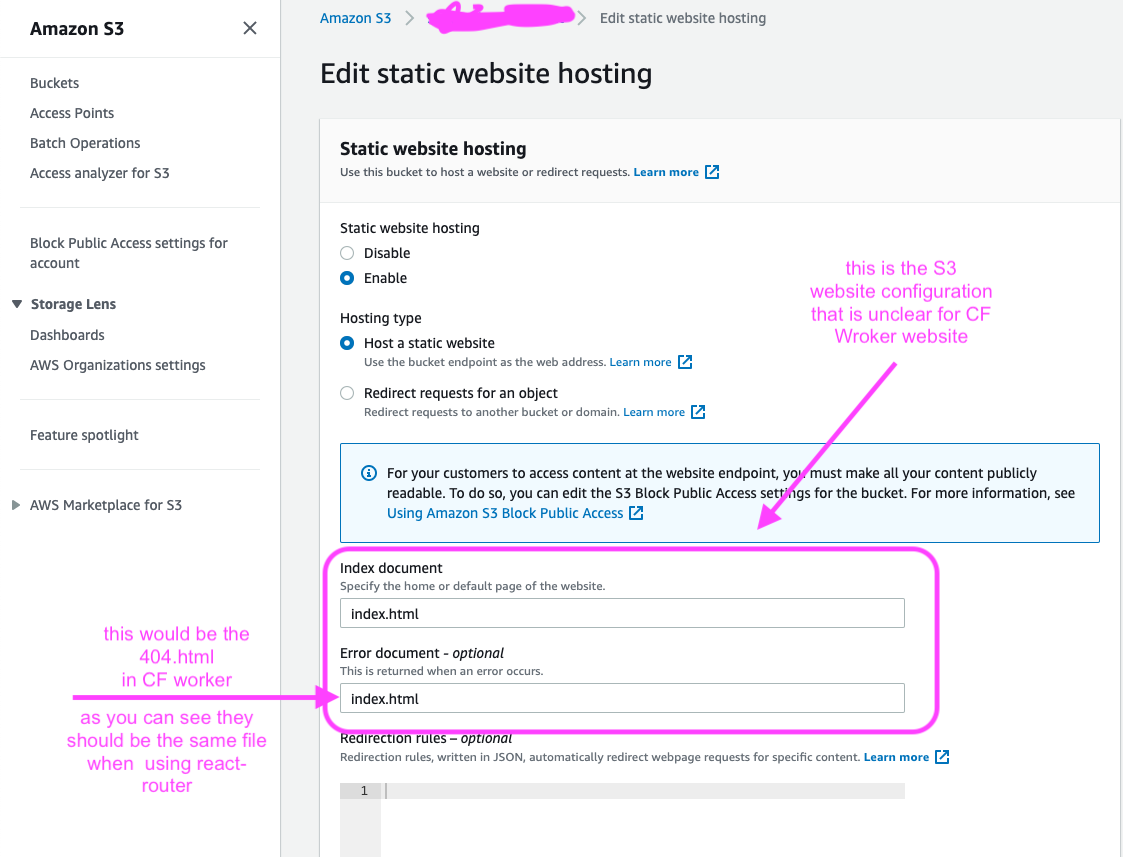
Task: Choose Host a static website hosting type
Action: tap(346, 342)
